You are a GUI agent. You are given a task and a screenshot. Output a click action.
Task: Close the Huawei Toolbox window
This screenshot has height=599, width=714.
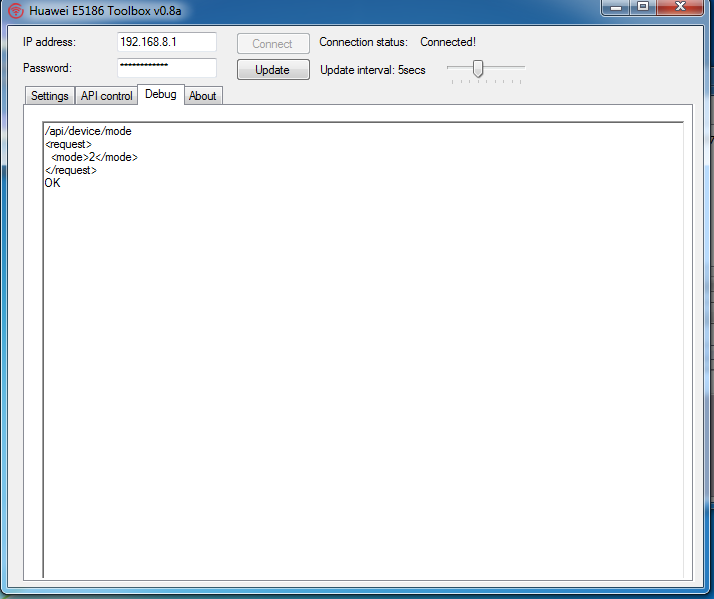[680, 7]
